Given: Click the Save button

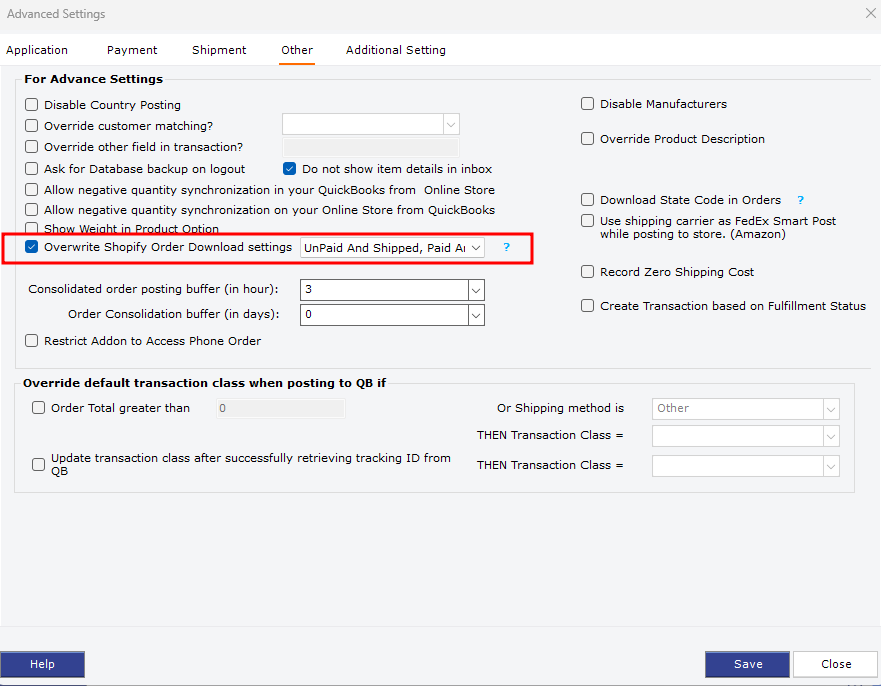Looking at the screenshot, I should point(747,664).
